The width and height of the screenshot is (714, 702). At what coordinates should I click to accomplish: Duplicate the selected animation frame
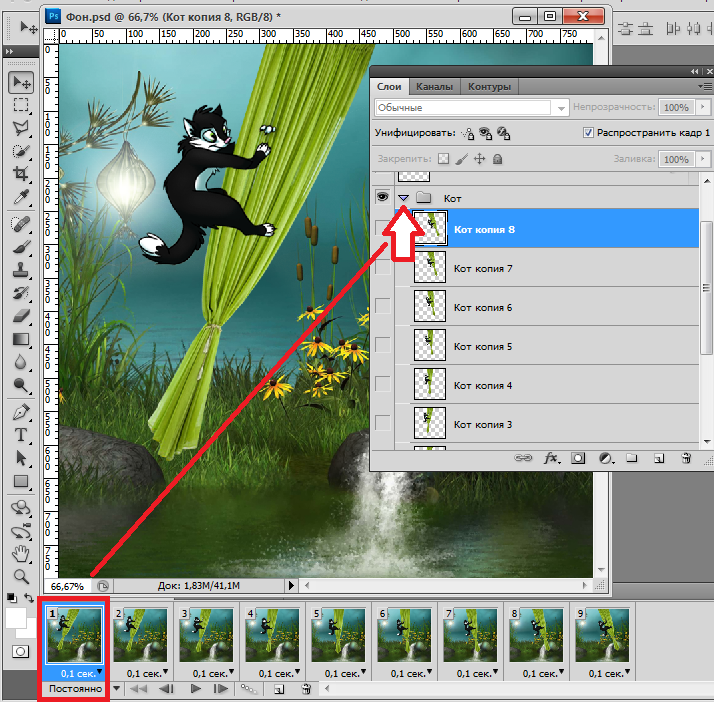[x=279, y=689]
